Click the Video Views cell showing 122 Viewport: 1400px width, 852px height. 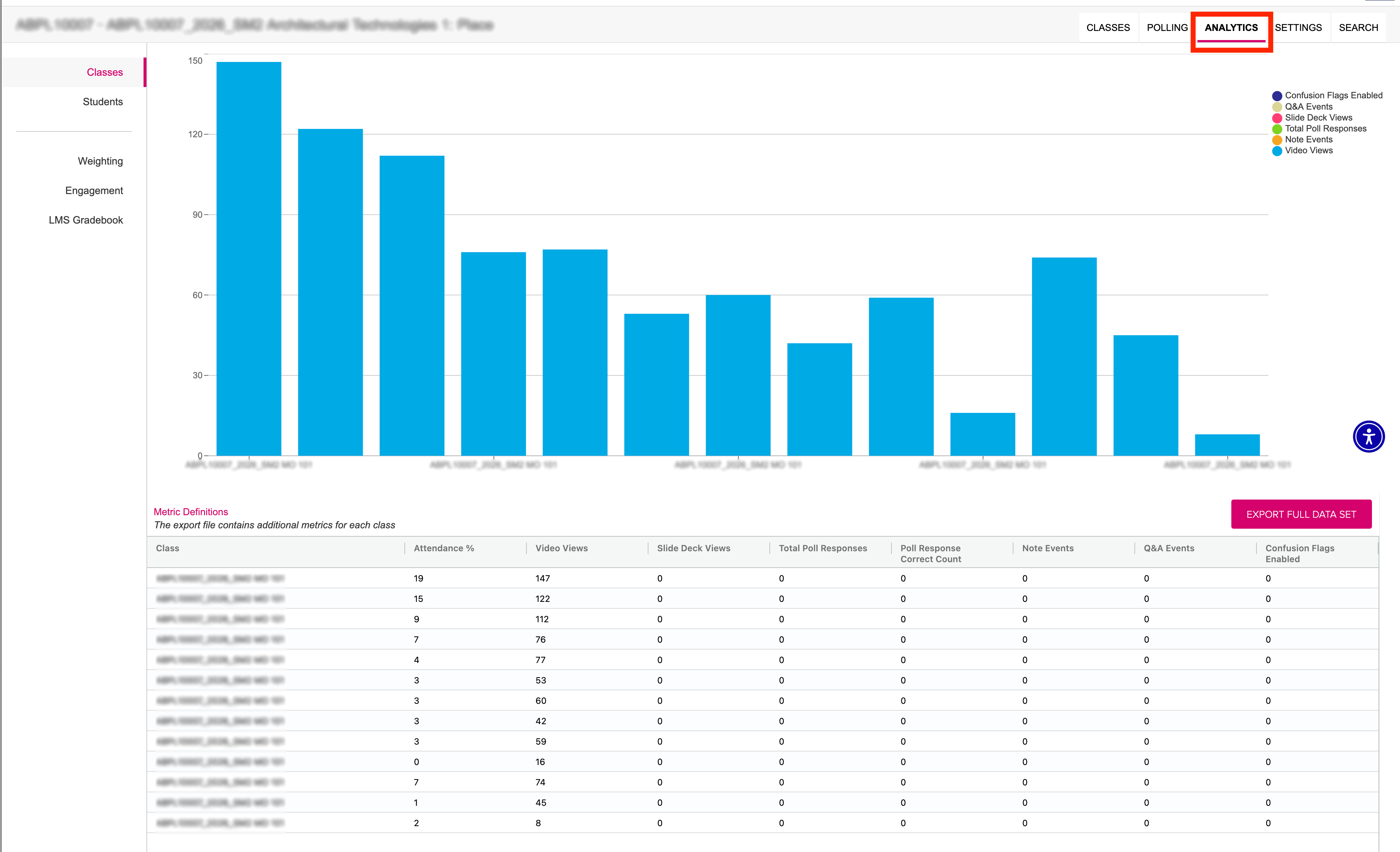542,599
